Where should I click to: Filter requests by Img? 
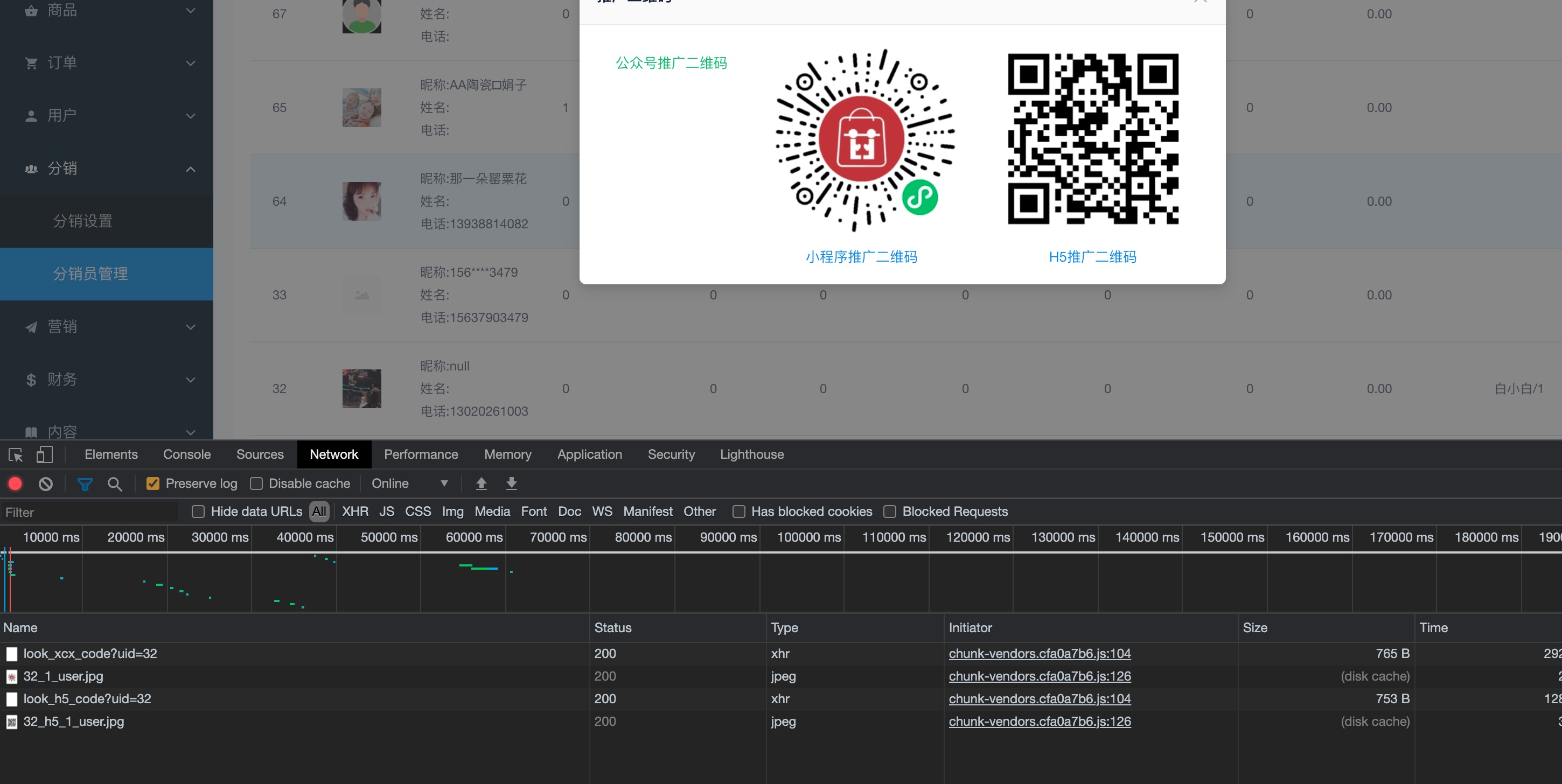tap(452, 511)
